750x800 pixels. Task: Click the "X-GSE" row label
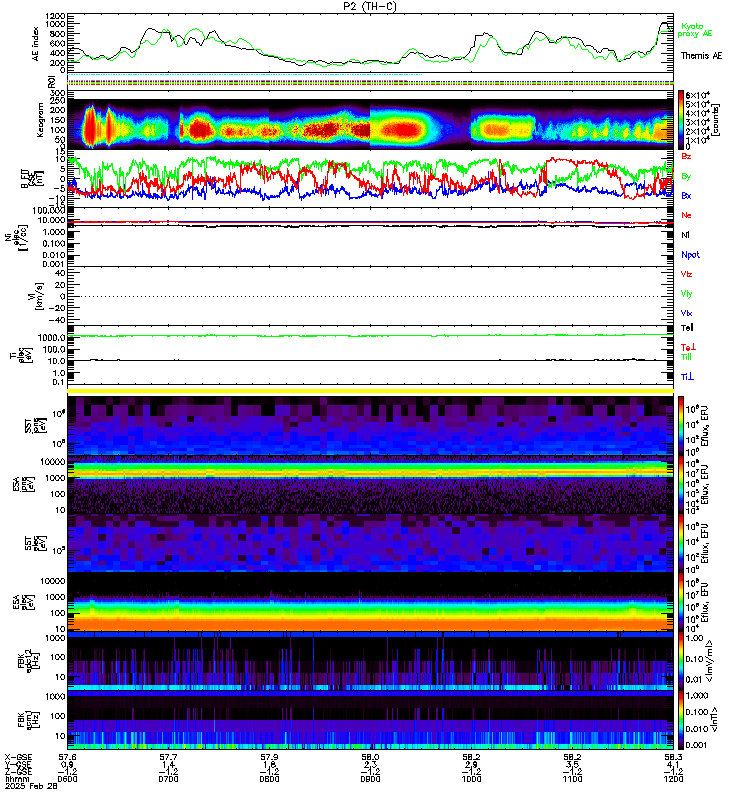18,757
